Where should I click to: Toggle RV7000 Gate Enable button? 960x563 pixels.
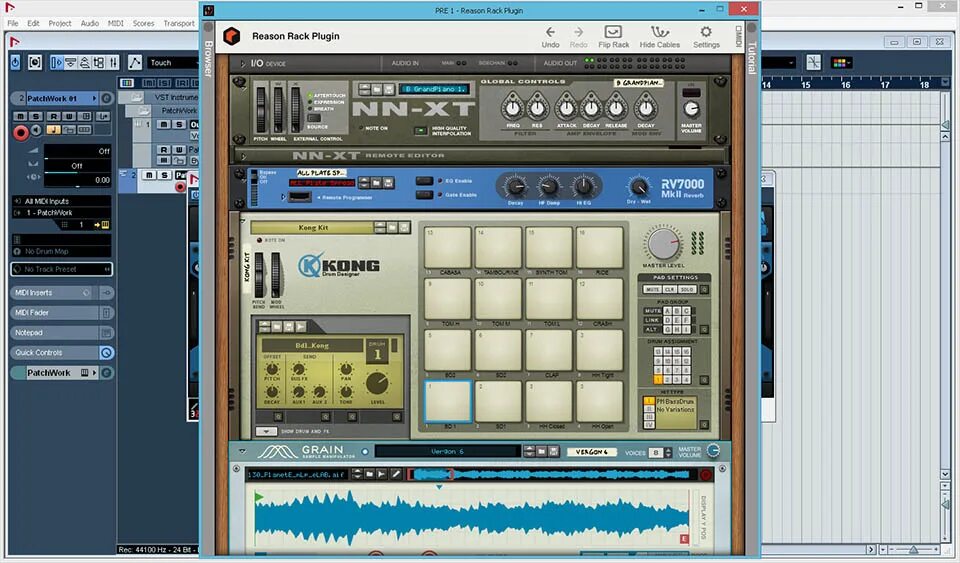click(424, 195)
